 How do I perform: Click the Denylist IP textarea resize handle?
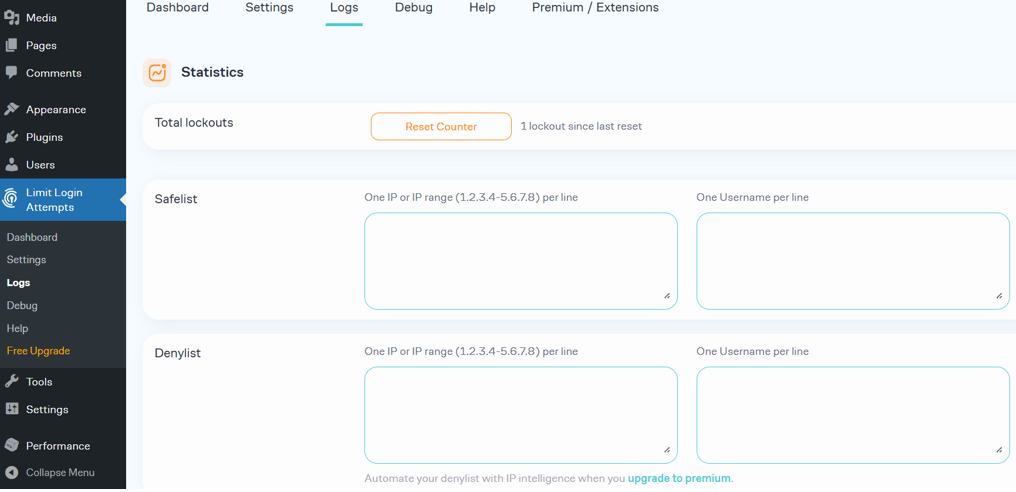(667, 450)
